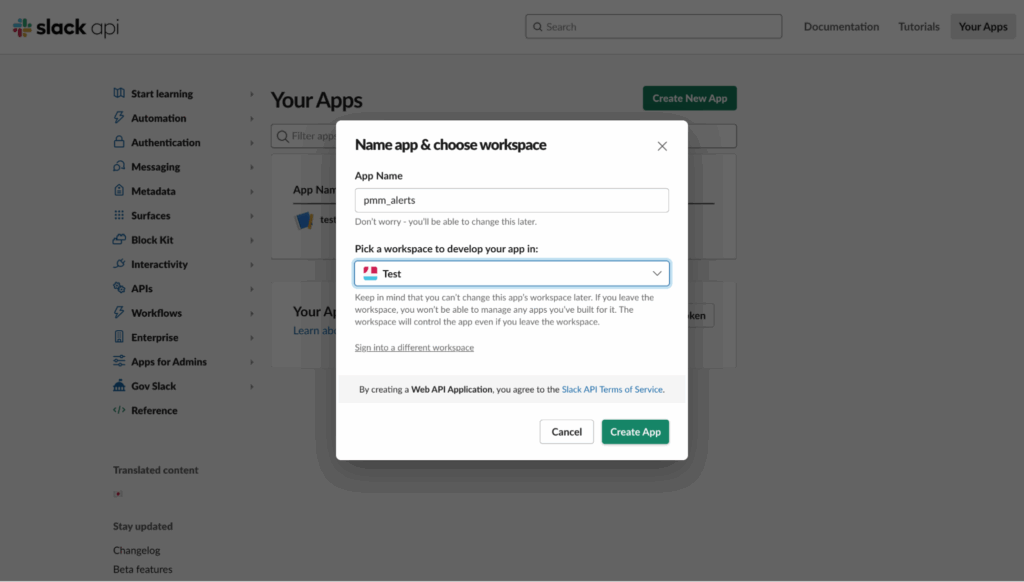This screenshot has height=582, width=1024.
Task: Expand the Enterprise sidebar section
Action: pyautogui.click(x=251, y=338)
